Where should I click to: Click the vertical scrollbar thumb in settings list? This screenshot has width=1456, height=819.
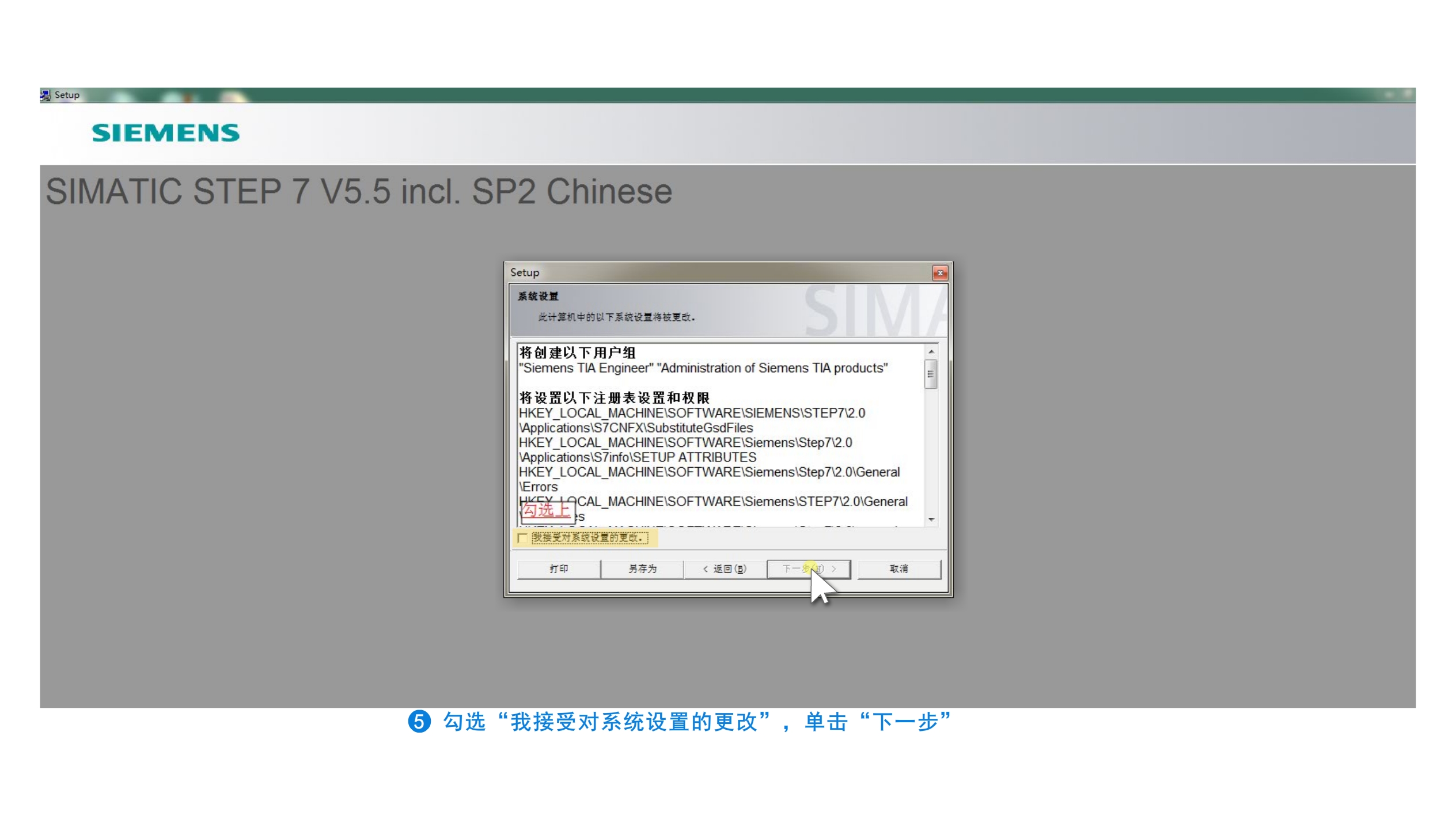[931, 374]
